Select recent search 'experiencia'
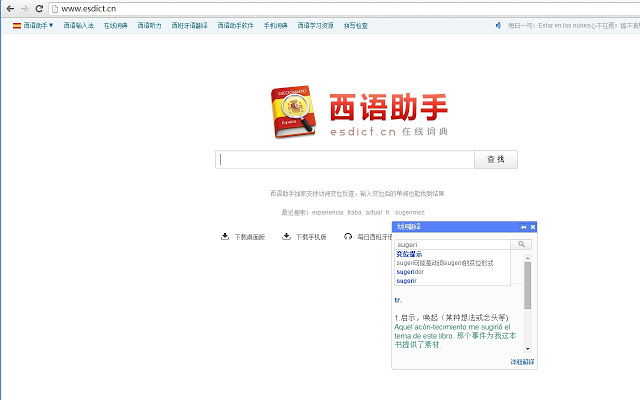Image resolution: width=640 pixels, height=400 pixels. [x=328, y=213]
